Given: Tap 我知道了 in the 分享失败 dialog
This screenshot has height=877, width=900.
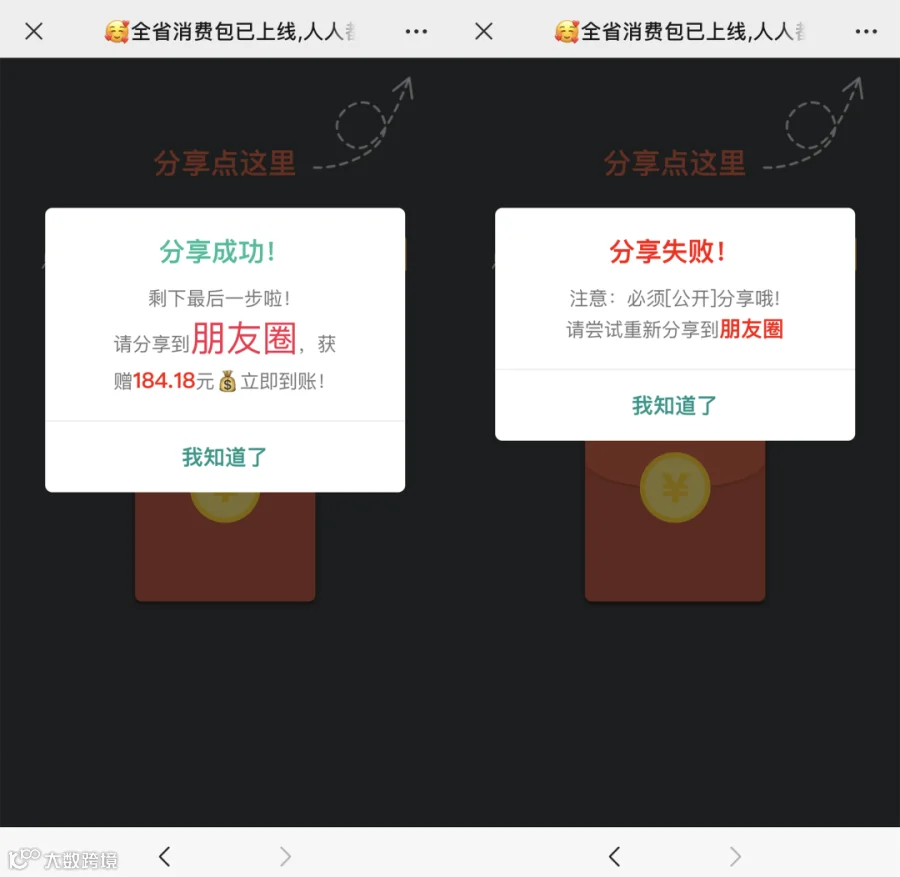Looking at the screenshot, I should tap(675, 405).
